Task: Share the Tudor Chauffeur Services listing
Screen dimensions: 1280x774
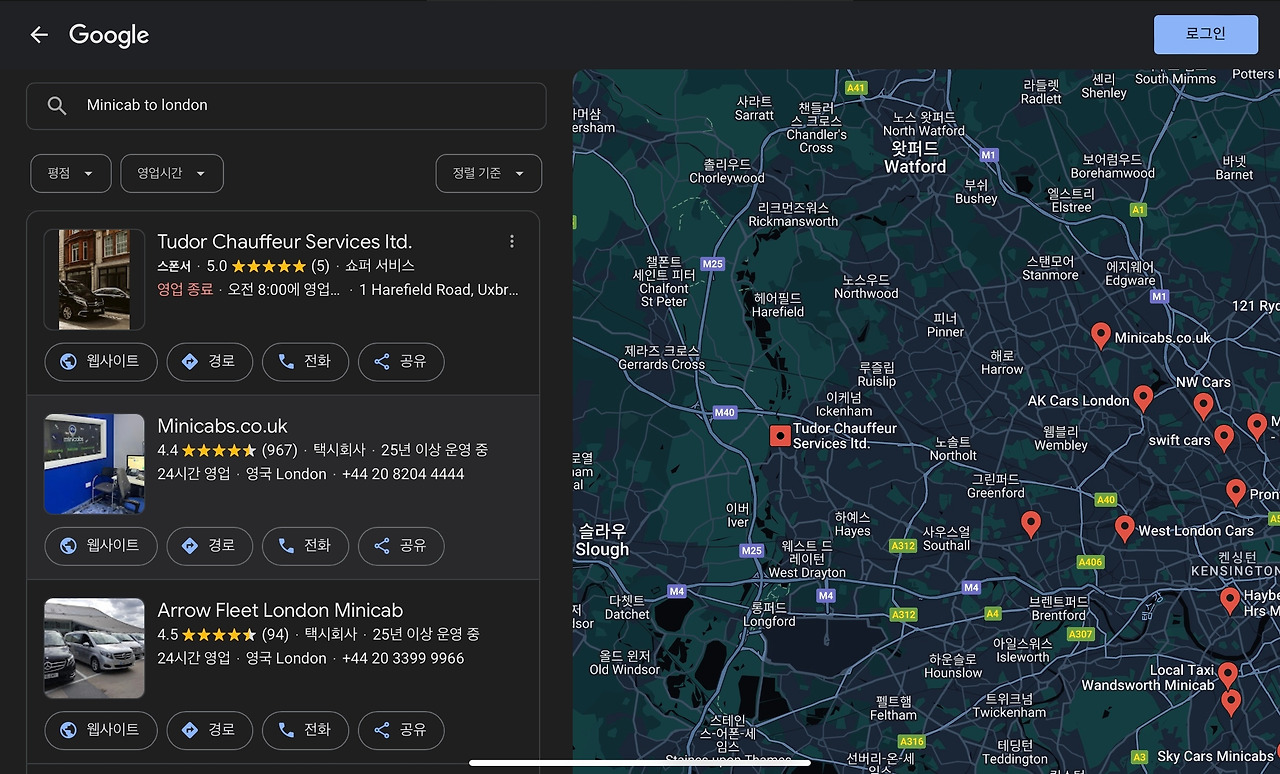Action: 401,362
